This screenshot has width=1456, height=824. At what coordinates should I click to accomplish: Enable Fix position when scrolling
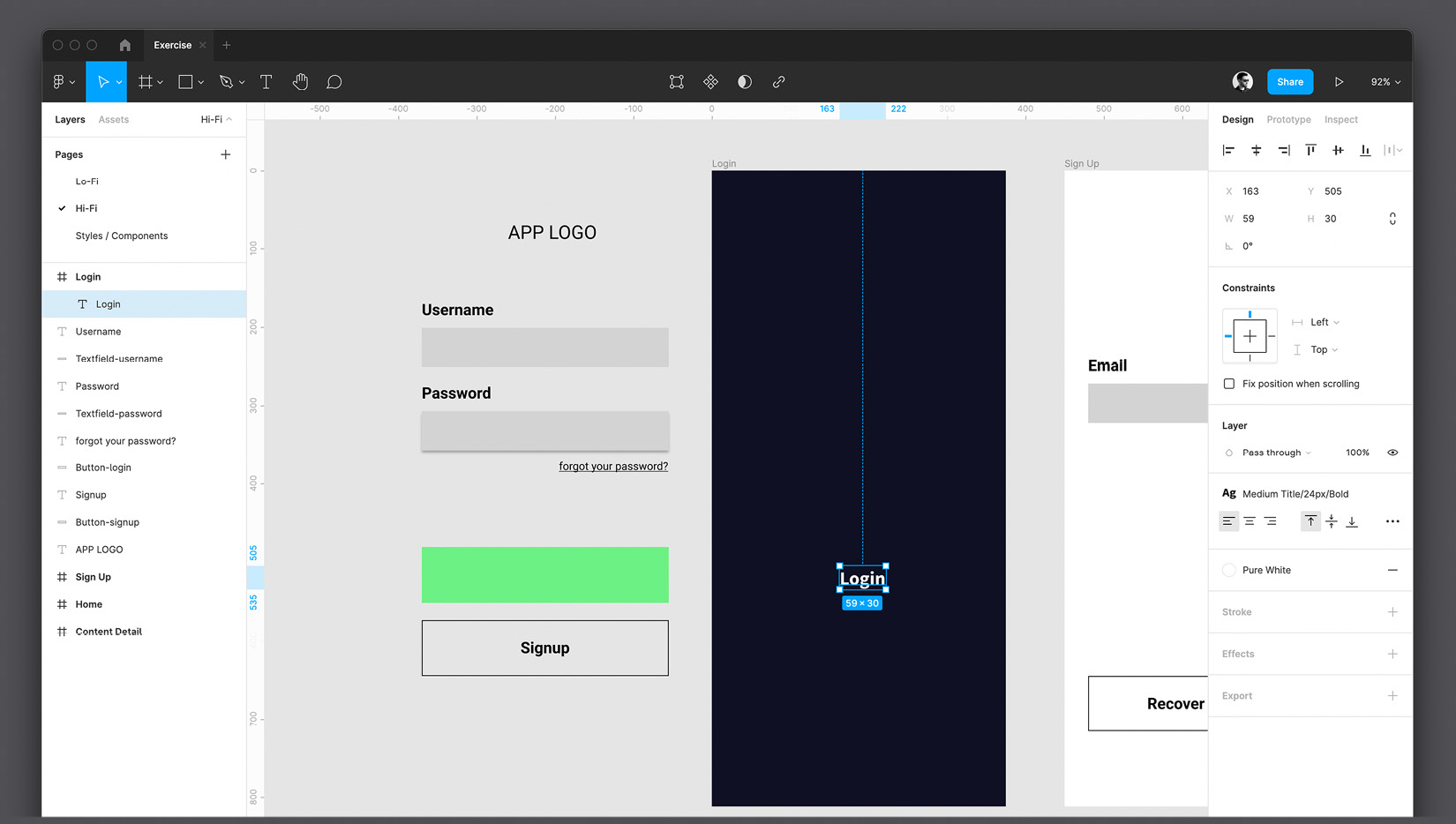click(1229, 383)
